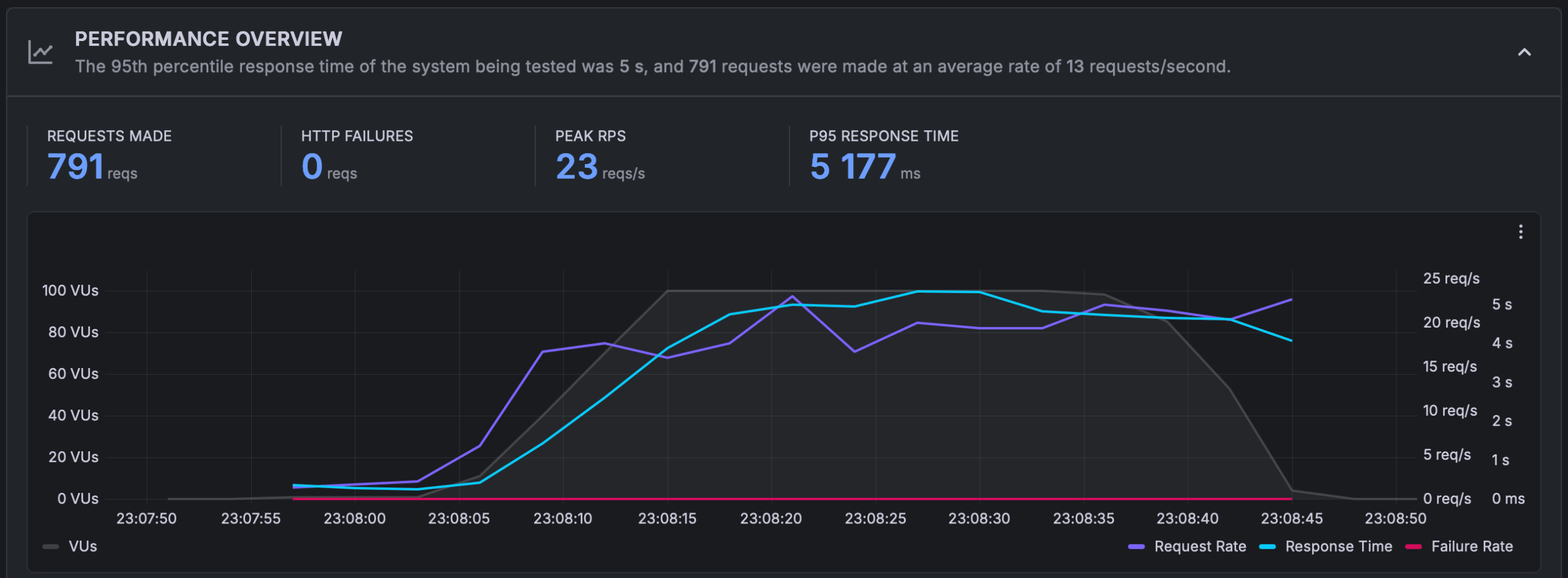Open the chart panel kebab menu

1520,232
